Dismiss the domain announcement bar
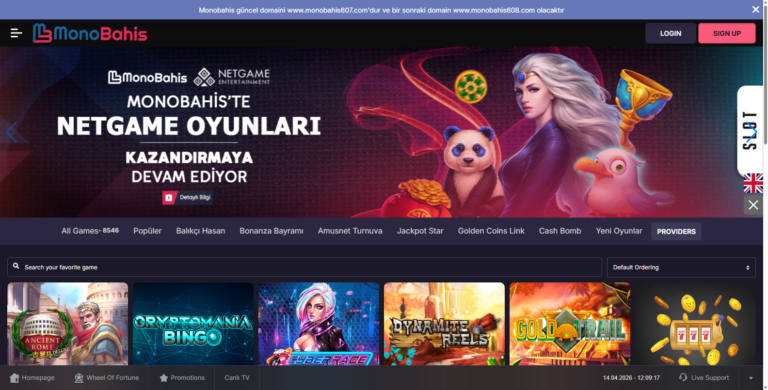 point(755,9)
